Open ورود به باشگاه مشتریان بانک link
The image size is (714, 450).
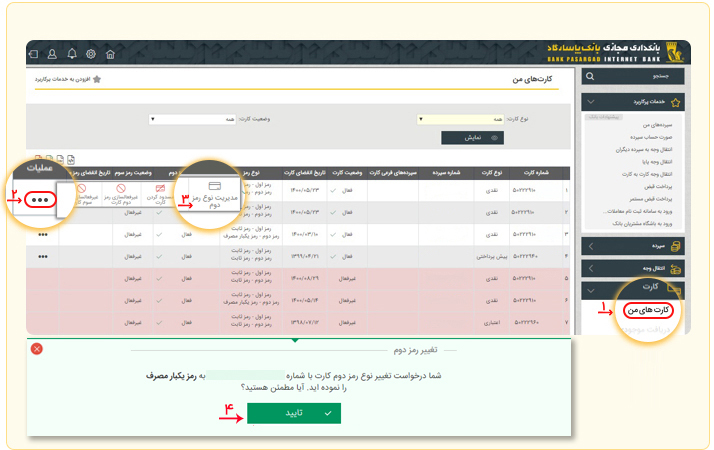pyautogui.click(x=642, y=223)
